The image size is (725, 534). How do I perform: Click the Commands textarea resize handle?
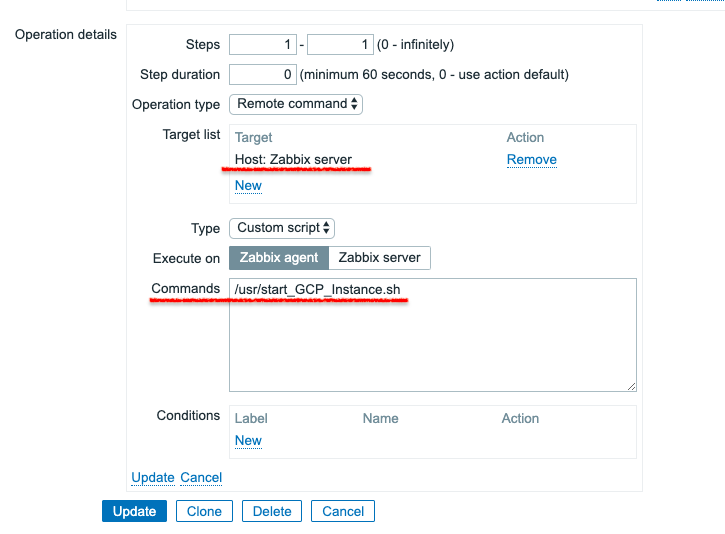pyautogui.click(x=631, y=385)
